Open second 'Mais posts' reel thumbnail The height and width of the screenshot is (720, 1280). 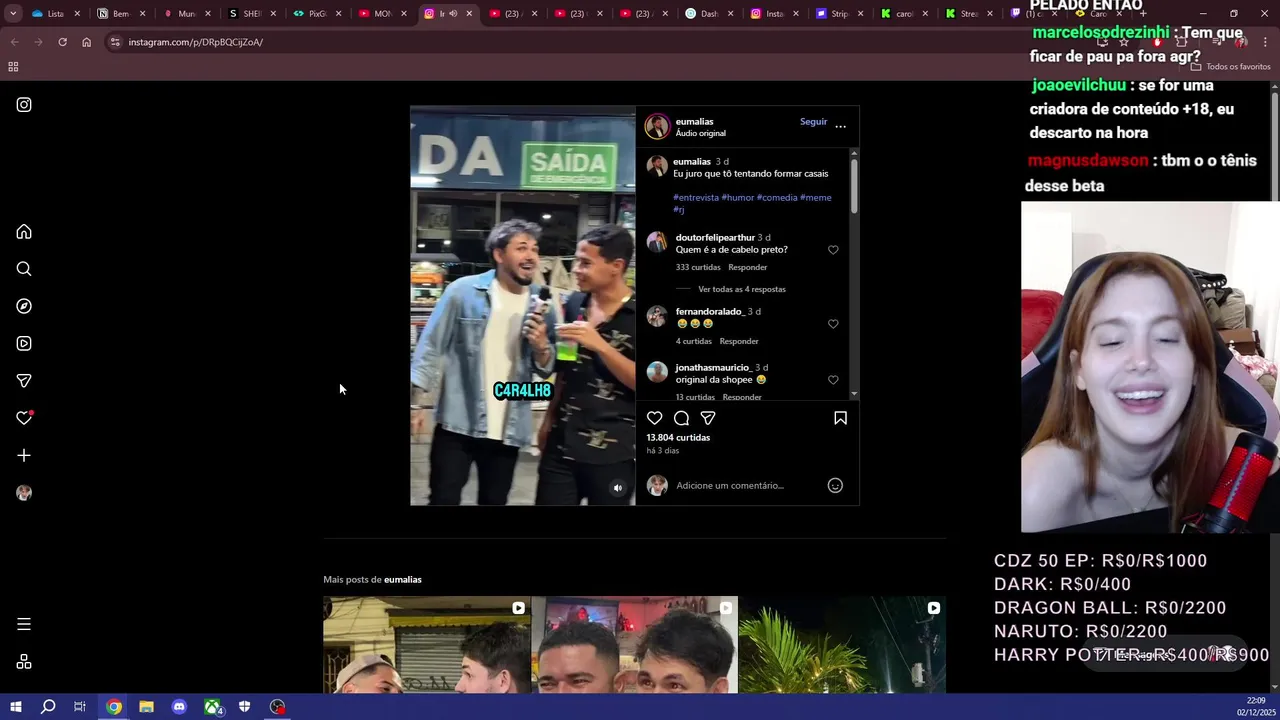click(635, 645)
